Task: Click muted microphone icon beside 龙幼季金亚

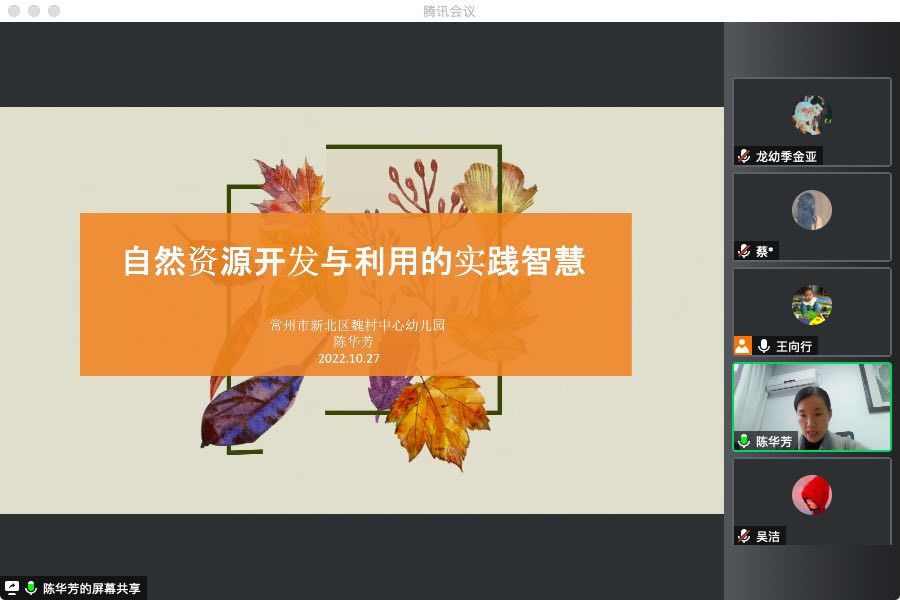Action: (744, 156)
